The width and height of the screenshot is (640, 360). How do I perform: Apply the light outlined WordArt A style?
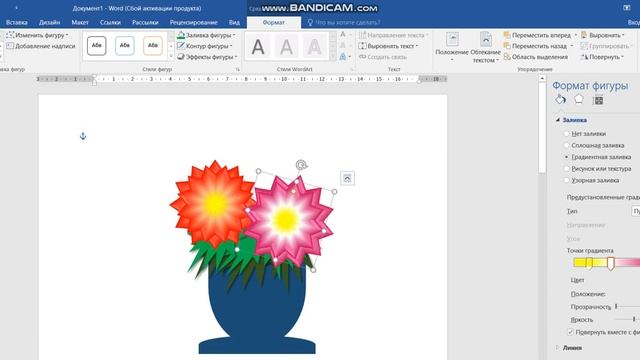(x=314, y=47)
